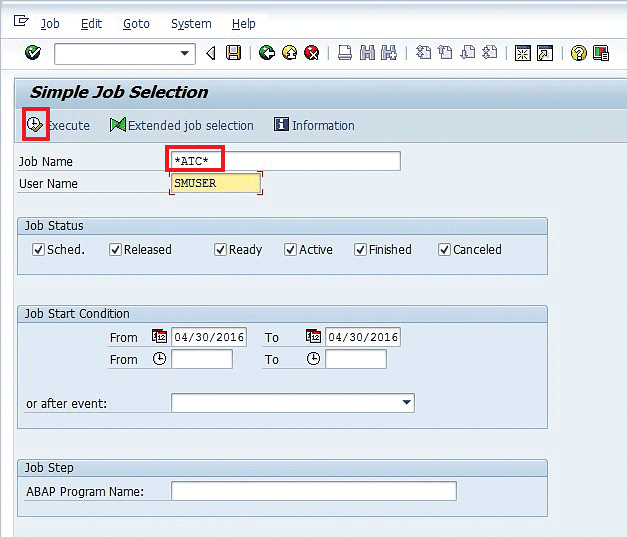Click the Print icon in toolbar

(345, 53)
